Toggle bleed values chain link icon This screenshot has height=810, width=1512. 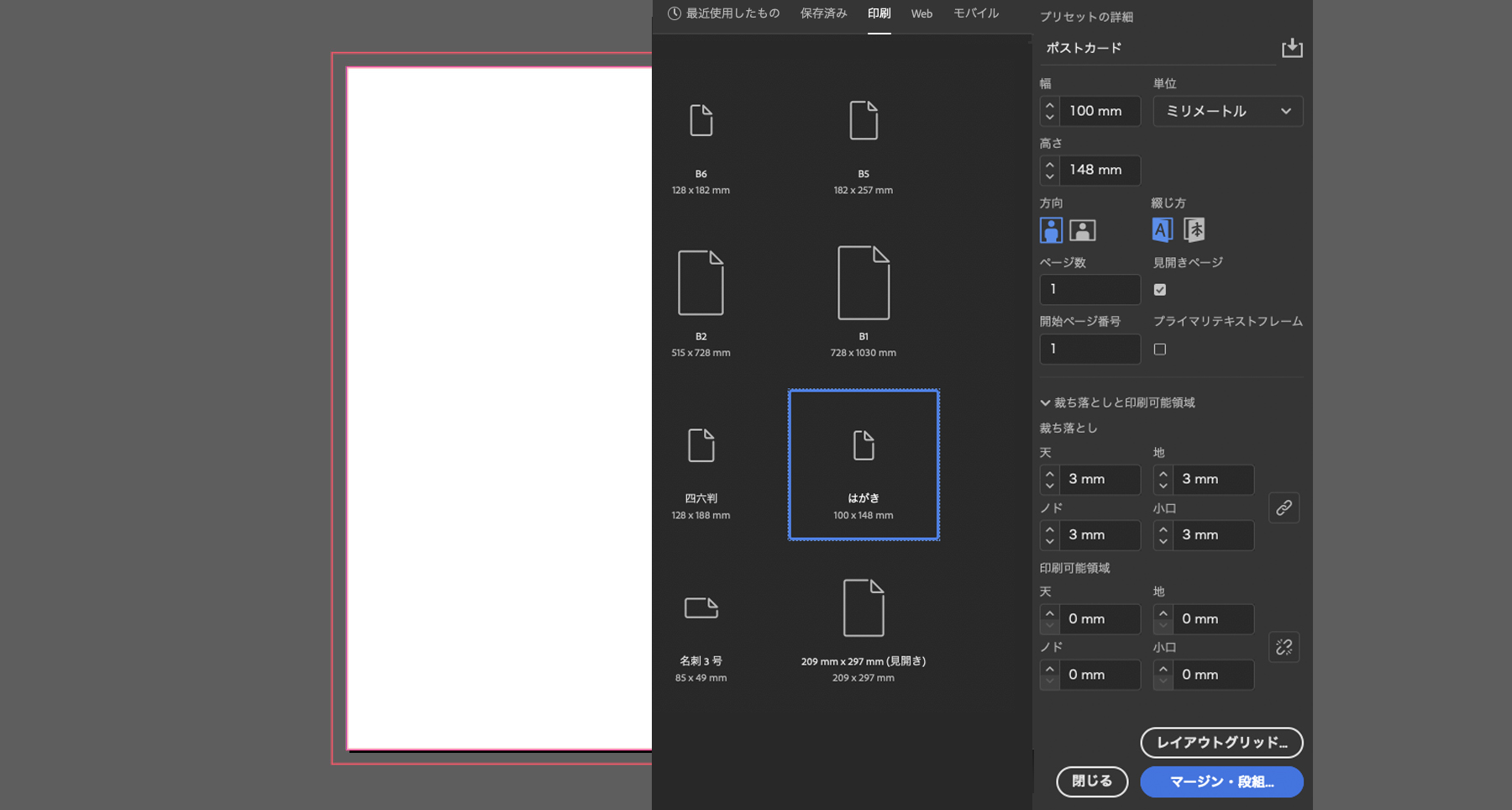1284,508
